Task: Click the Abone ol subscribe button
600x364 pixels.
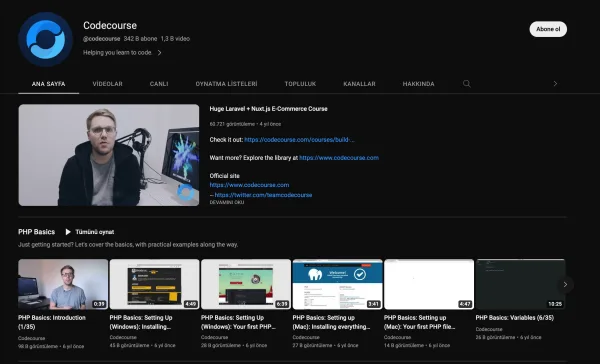Action: click(x=548, y=29)
